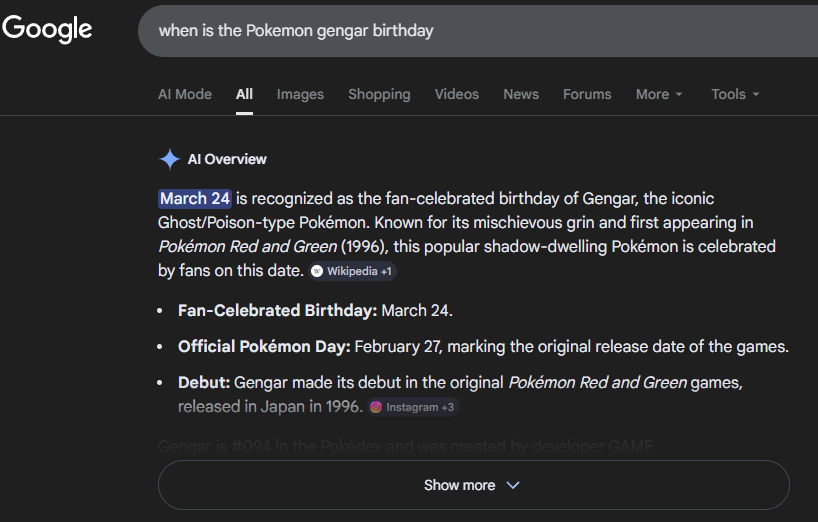Click the Instagram source icon

click(x=376, y=407)
